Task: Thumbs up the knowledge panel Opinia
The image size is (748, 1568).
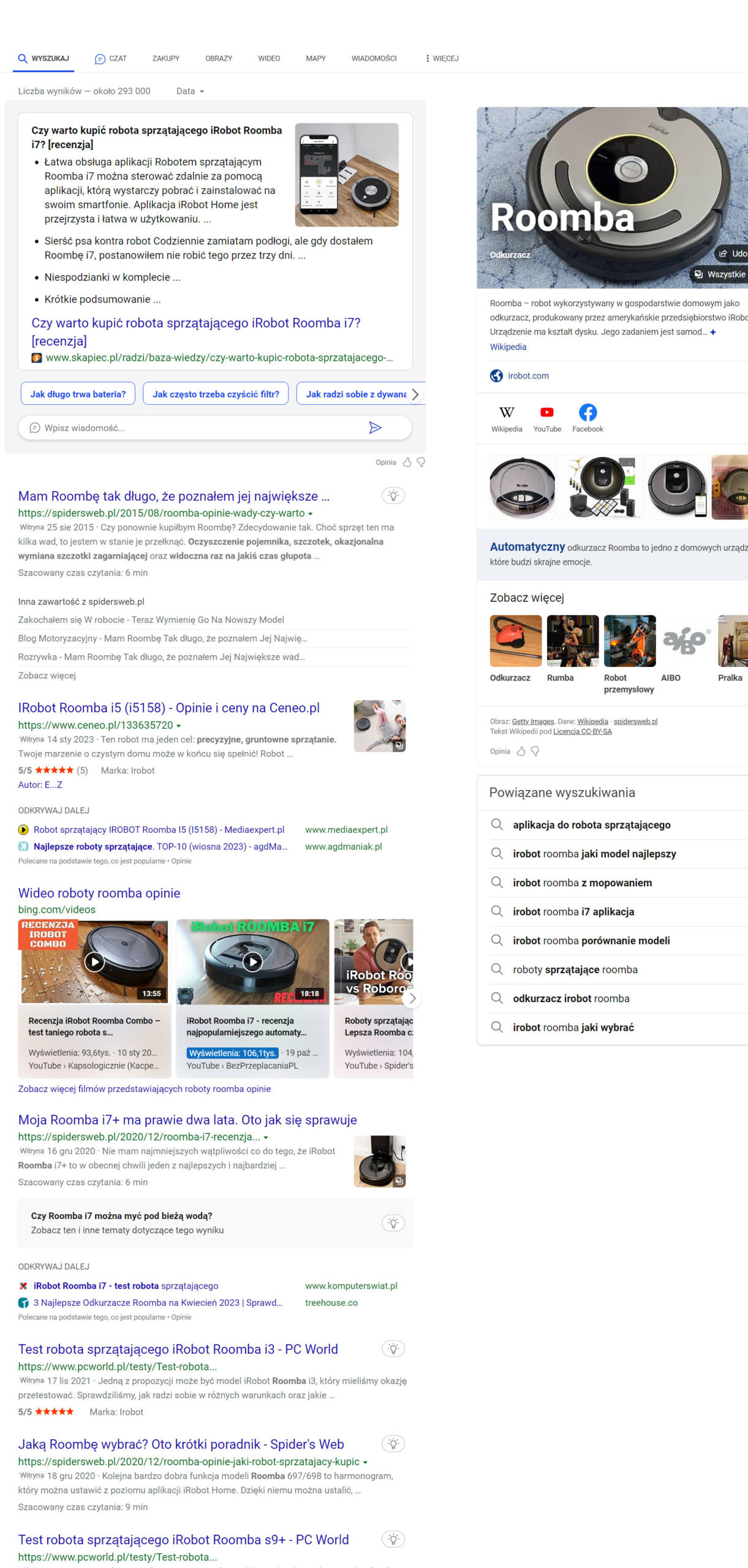Action: coord(521,752)
